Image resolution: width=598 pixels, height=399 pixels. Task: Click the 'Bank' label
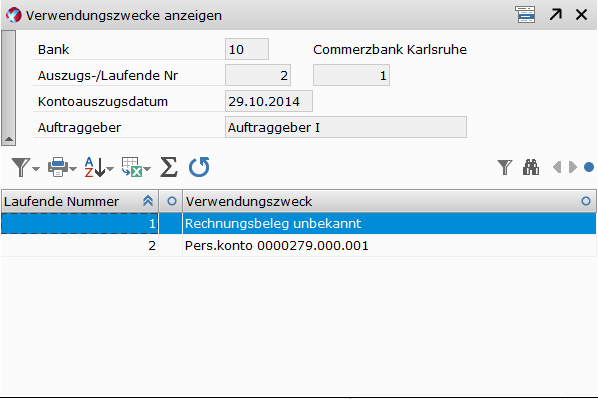[53, 49]
